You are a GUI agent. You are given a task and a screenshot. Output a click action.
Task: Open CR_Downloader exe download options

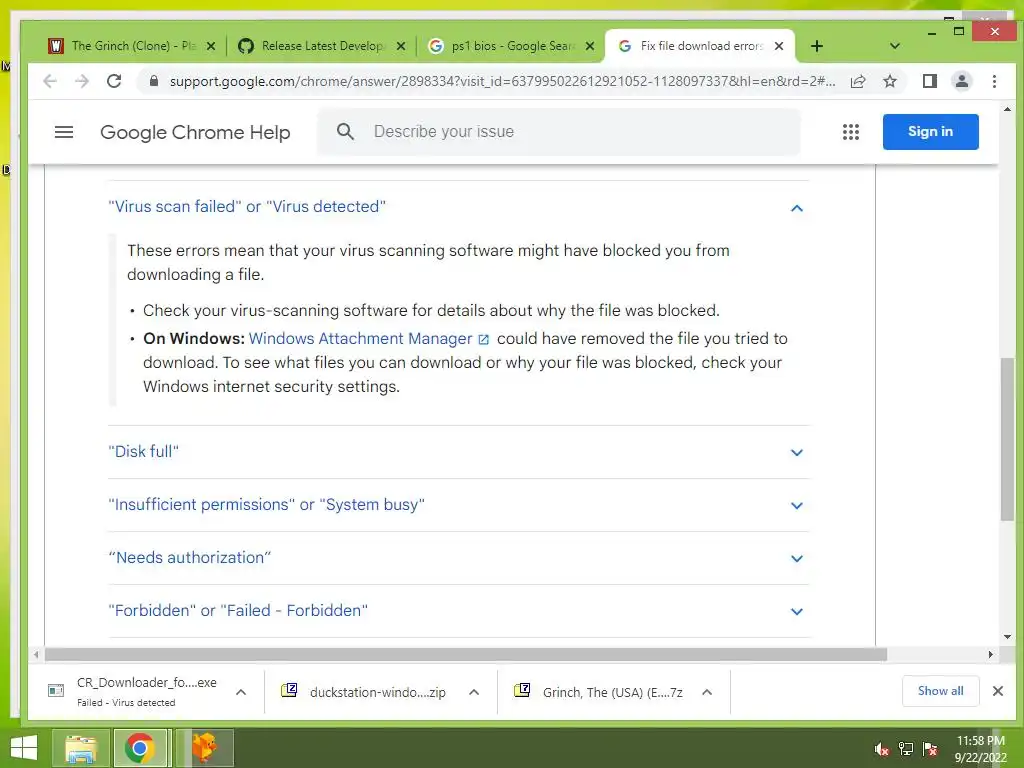point(240,692)
